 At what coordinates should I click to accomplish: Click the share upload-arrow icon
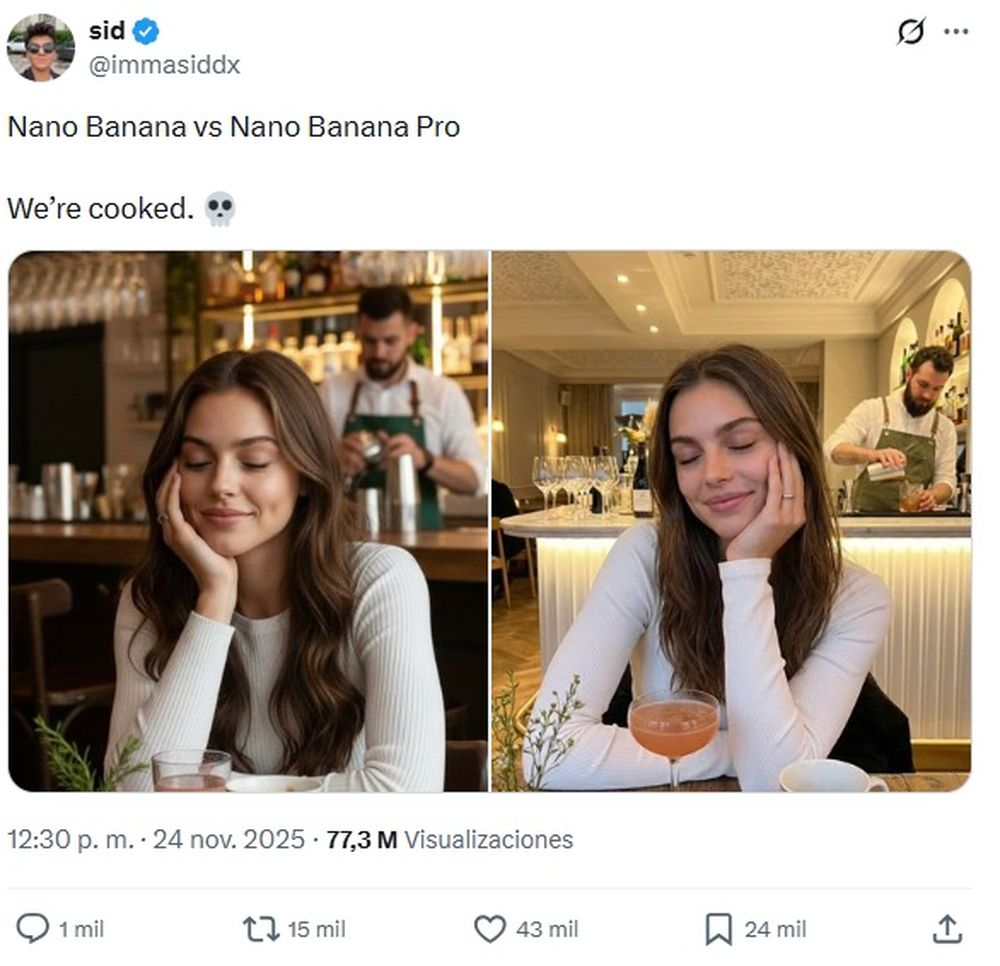point(947,929)
